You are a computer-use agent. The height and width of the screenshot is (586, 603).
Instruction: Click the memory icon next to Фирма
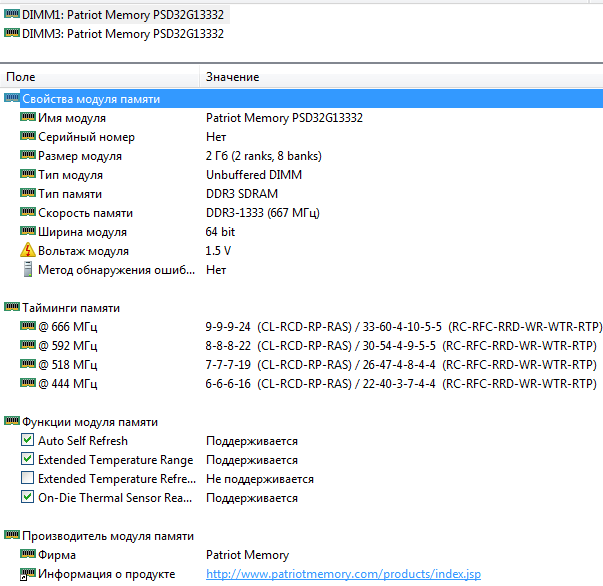click(28, 554)
